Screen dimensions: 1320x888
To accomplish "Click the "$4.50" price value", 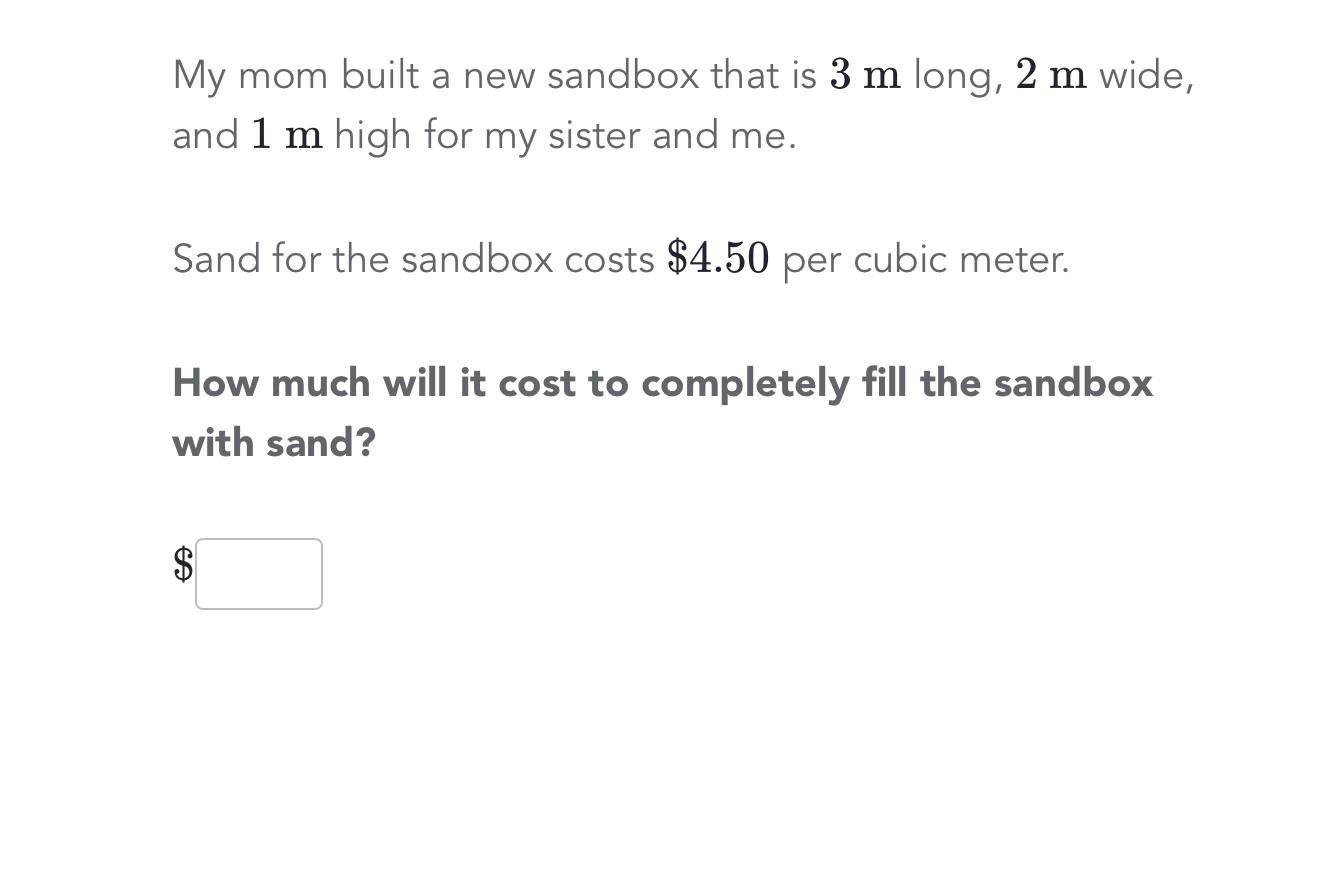I will pyautogui.click(x=718, y=259).
